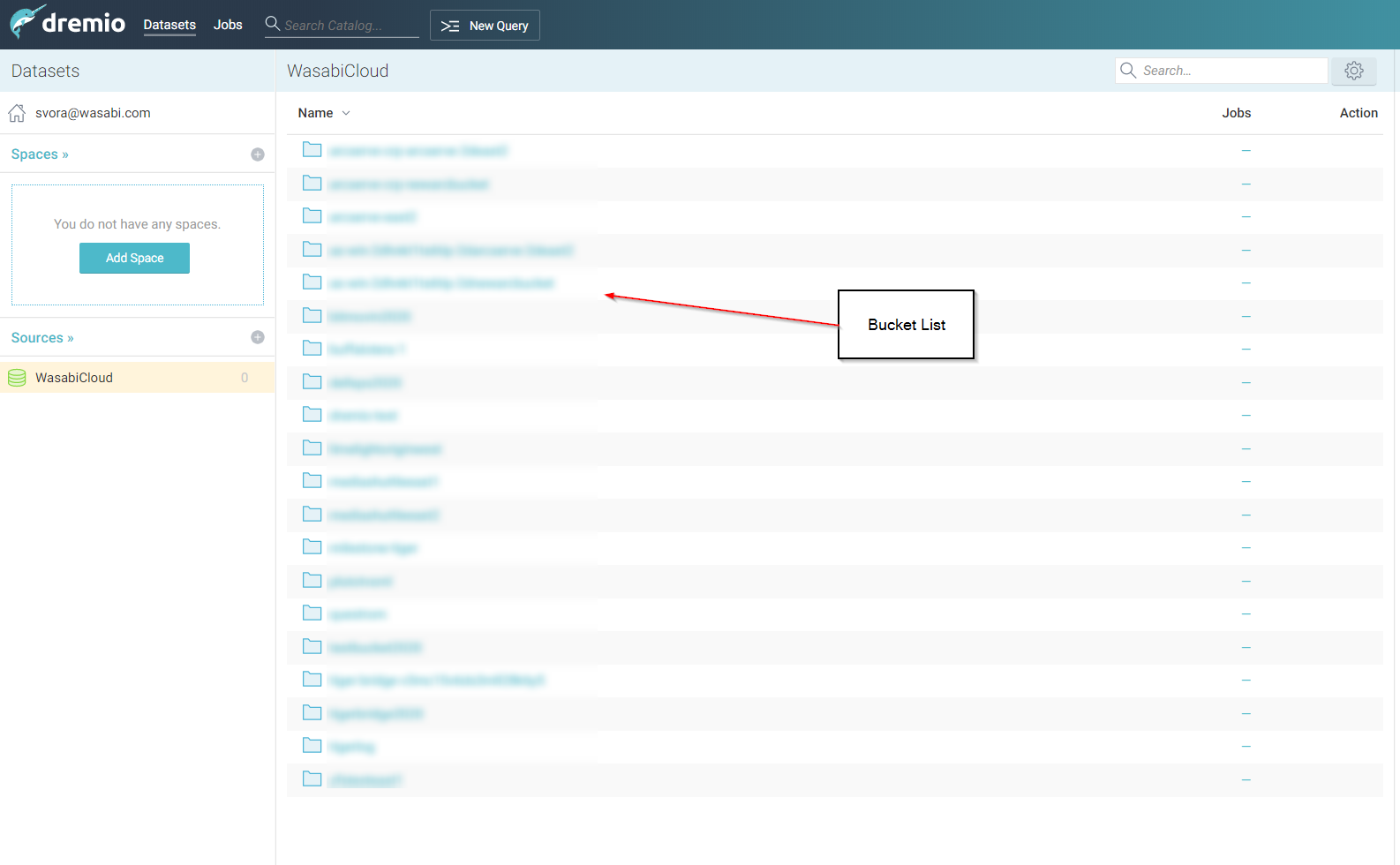The height and width of the screenshot is (865, 1400).
Task: Open the Spaces » list
Action: pyautogui.click(x=40, y=154)
